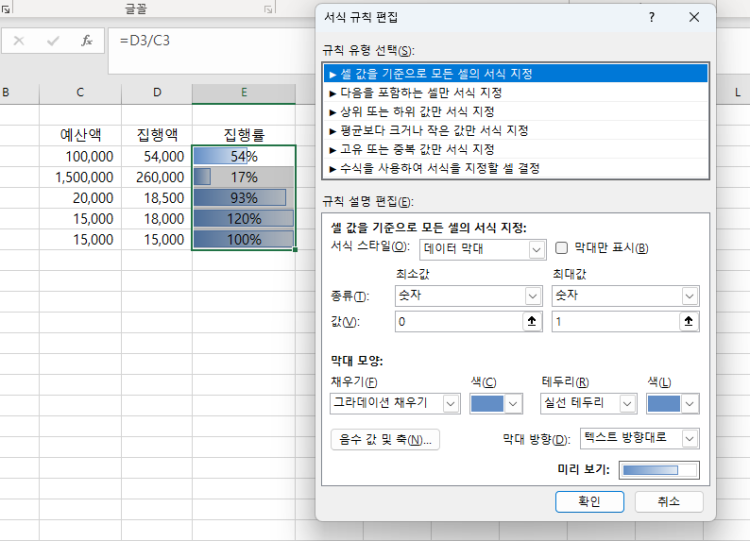Click the column E header

coord(243,93)
